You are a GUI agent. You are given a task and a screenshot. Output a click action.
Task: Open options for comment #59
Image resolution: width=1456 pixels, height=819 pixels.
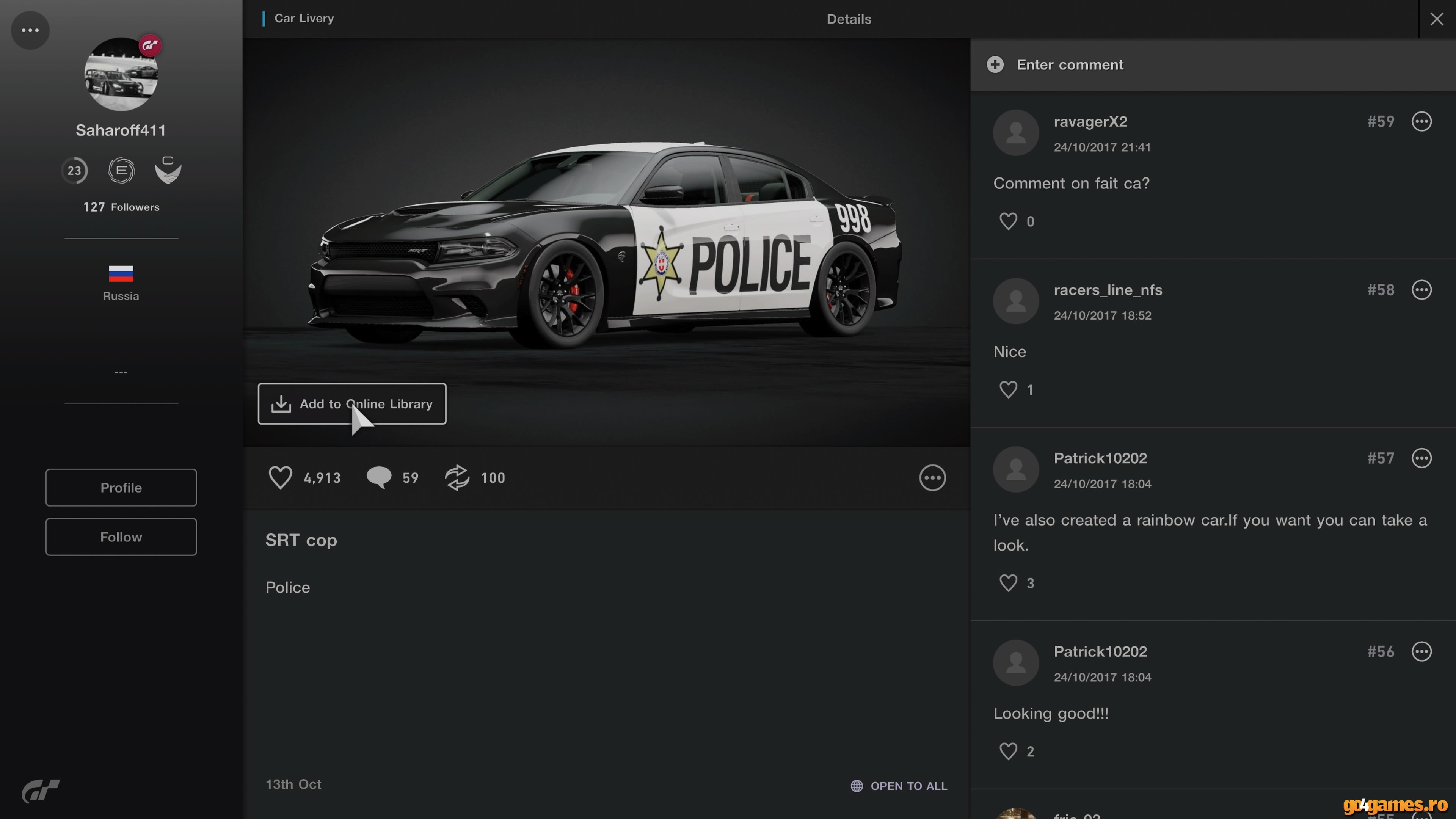(1421, 121)
